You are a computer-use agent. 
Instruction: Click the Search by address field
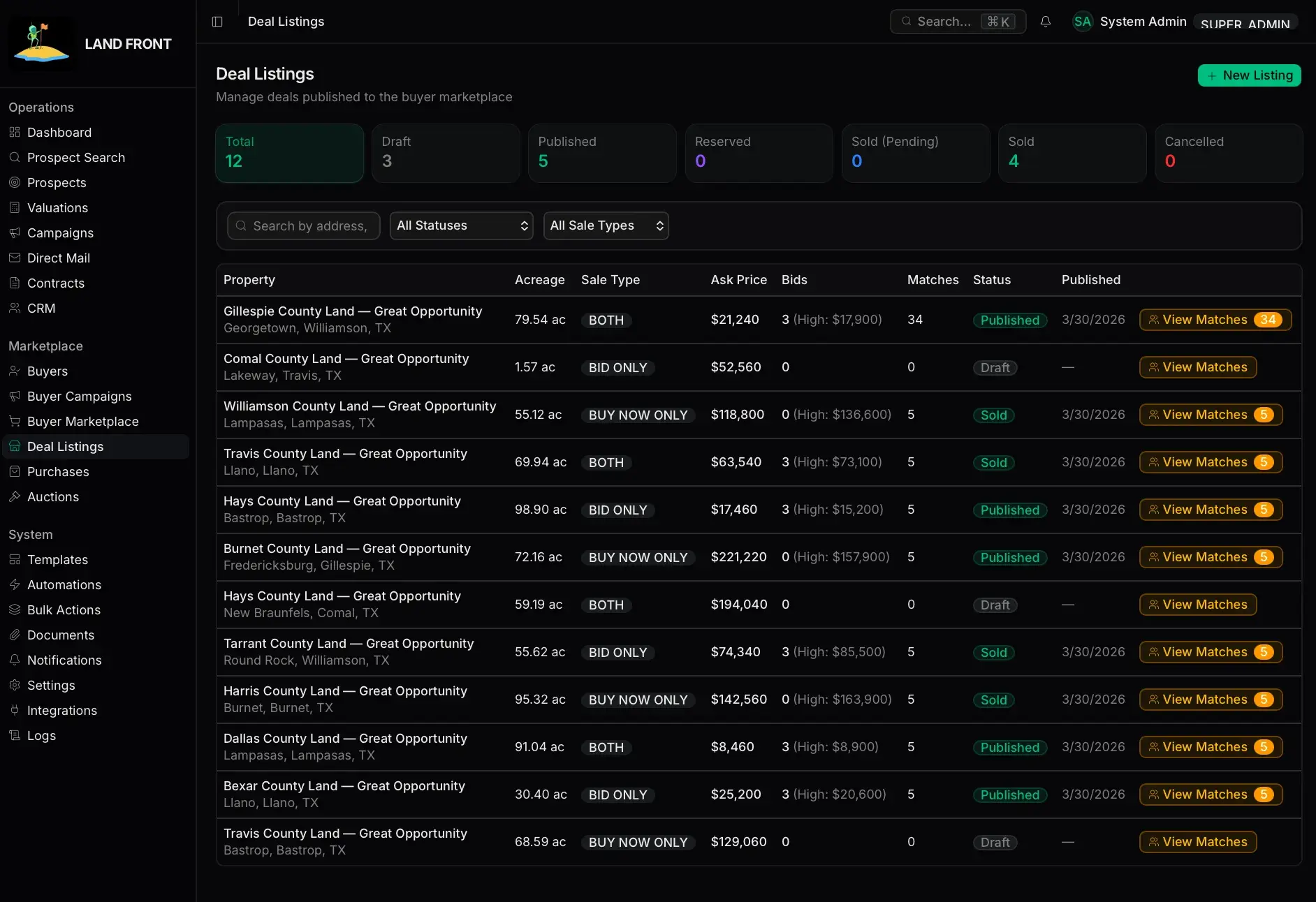click(304, 225)
